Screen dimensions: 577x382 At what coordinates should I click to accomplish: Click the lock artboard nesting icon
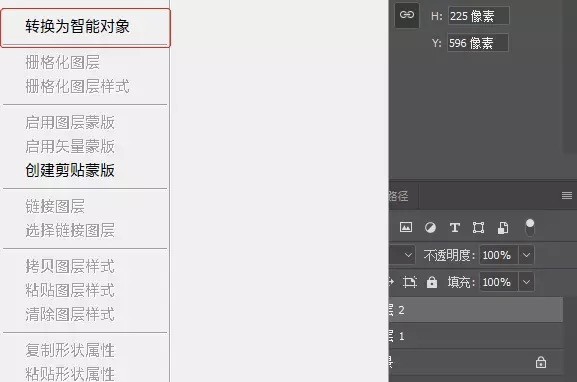pyautogui.click(x=410, y=282)
